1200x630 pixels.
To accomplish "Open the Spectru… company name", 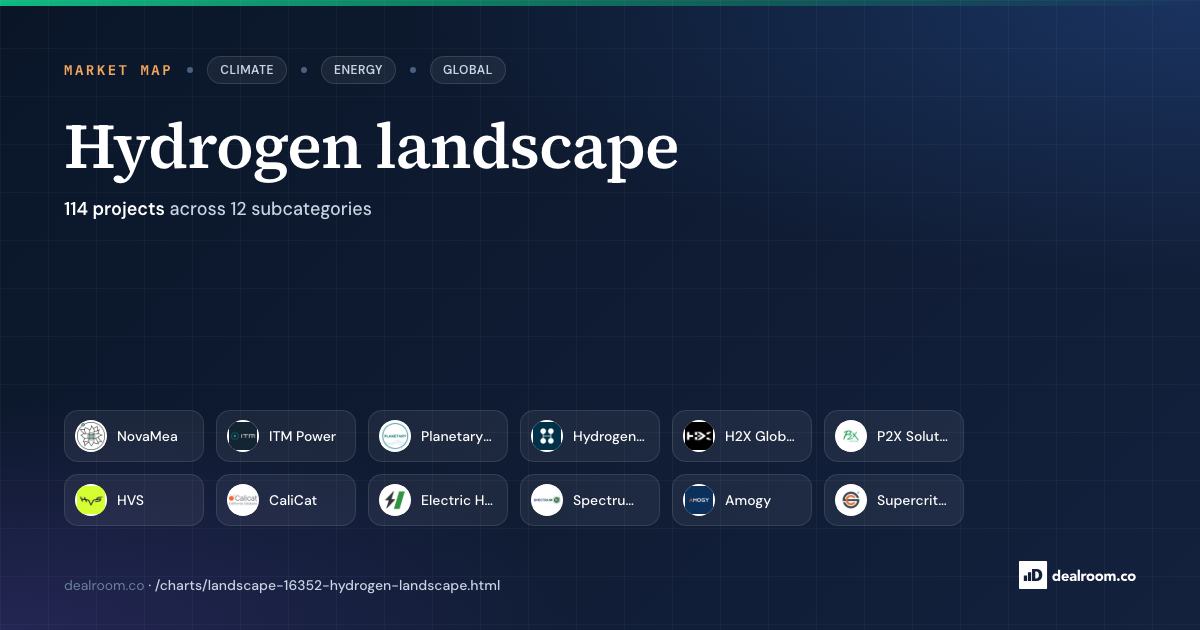I will [x=604, y=500].
